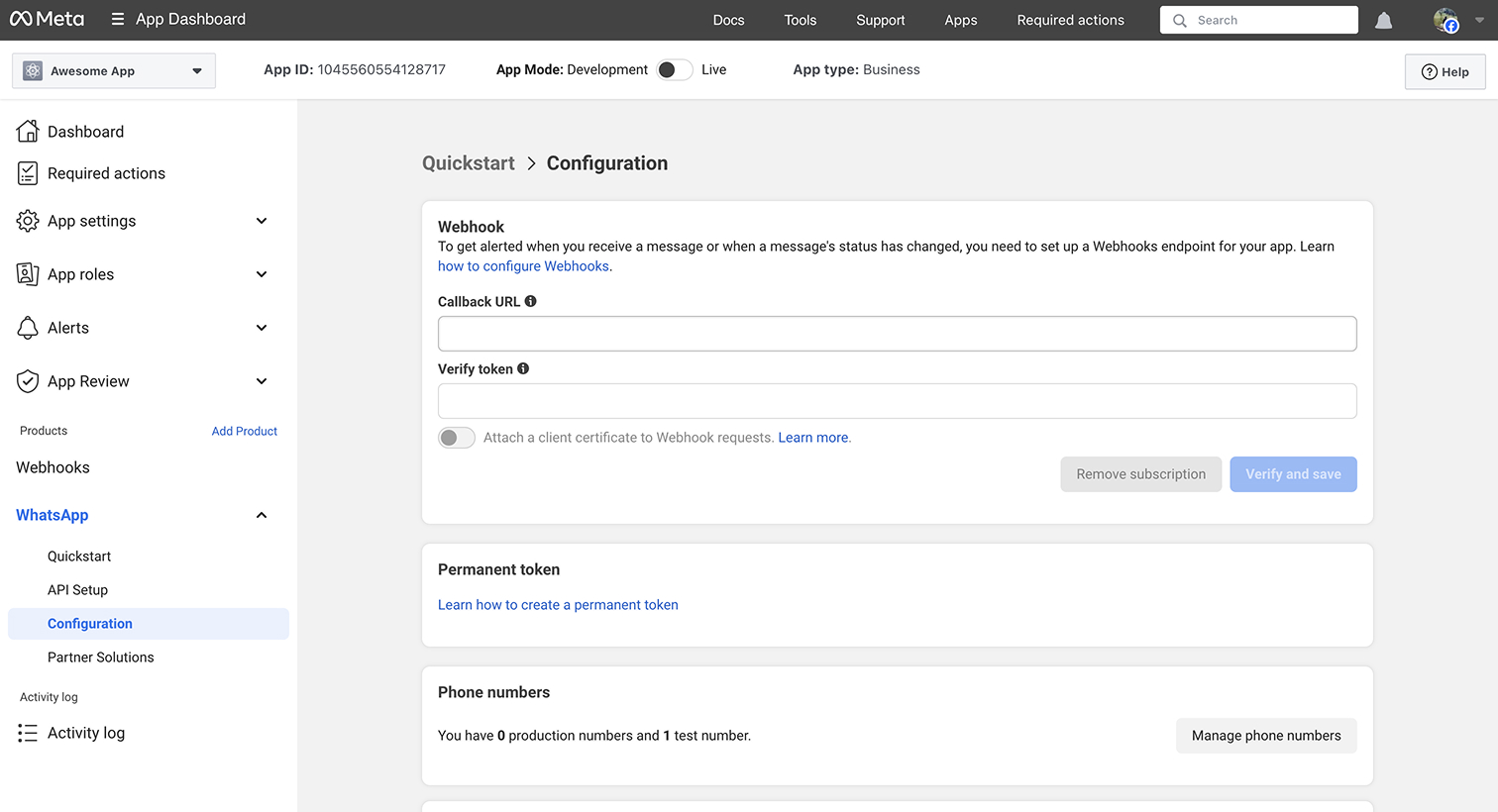Click the App settings gear icon

coord(27,221)
